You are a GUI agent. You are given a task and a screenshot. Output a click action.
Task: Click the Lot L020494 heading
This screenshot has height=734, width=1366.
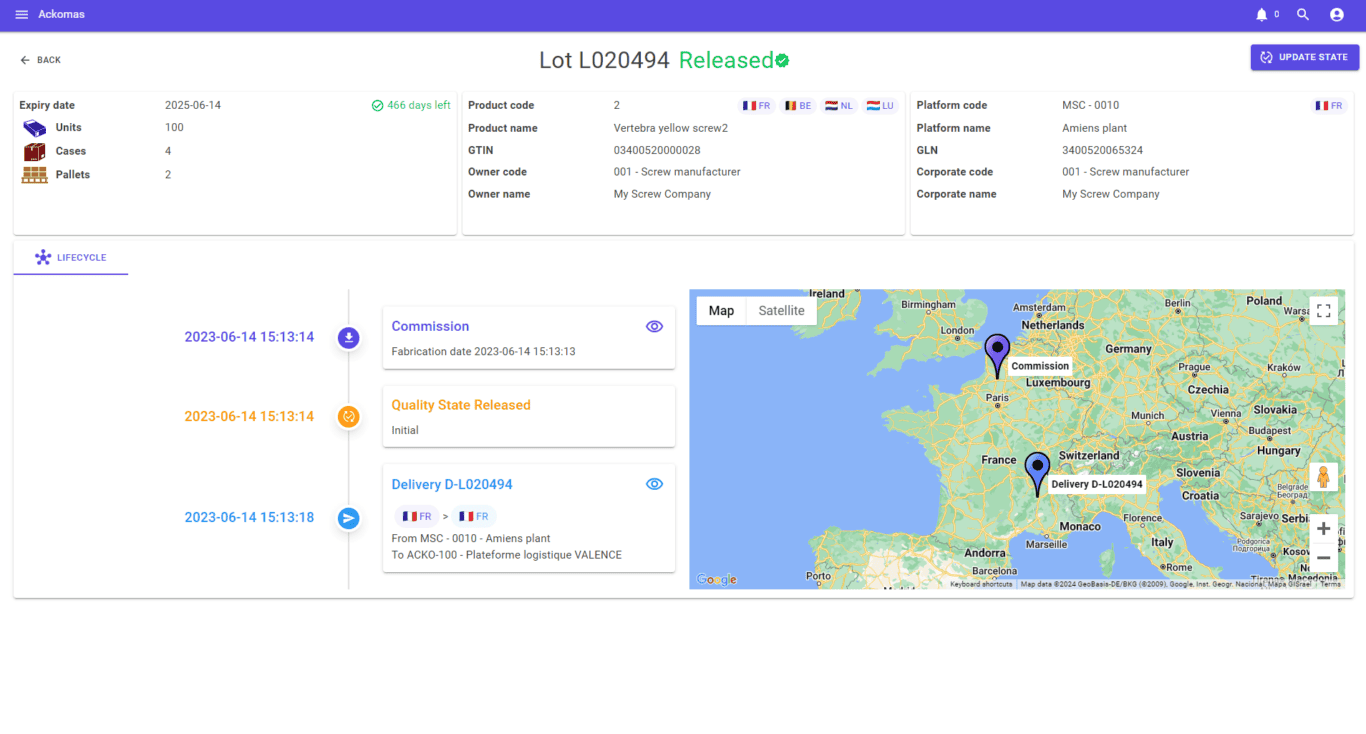pos(604,60)
